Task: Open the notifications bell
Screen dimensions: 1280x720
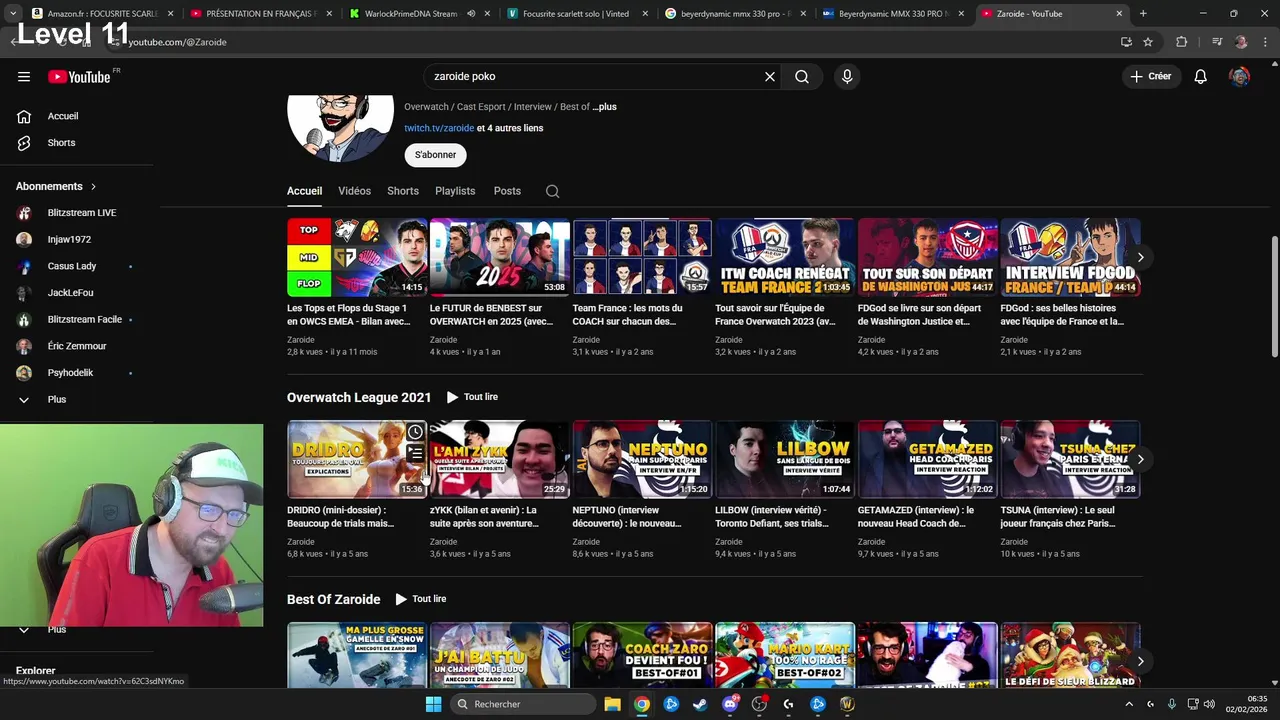Action: coord(1200,77)
